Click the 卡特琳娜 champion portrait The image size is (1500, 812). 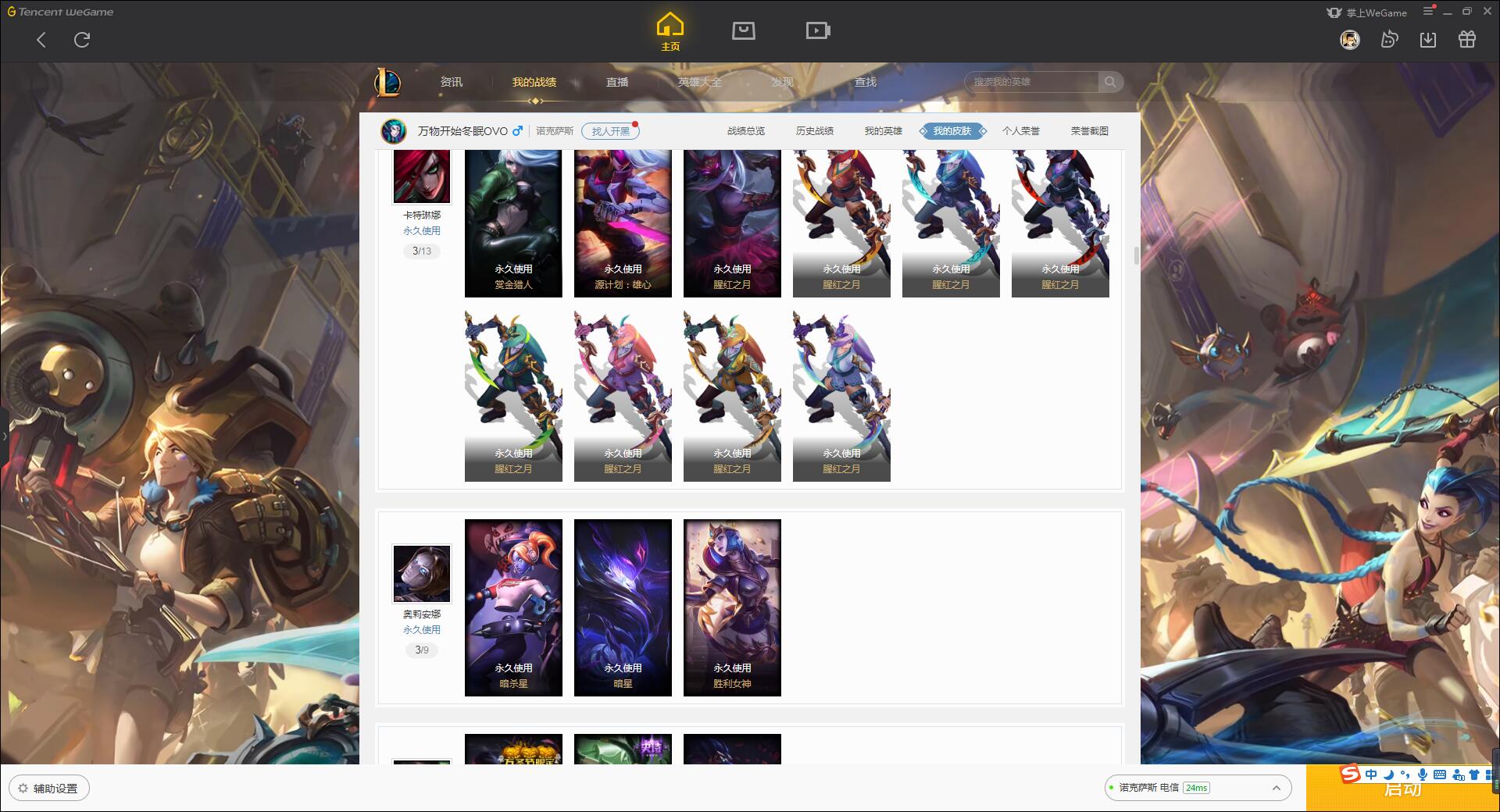[422, 176]
